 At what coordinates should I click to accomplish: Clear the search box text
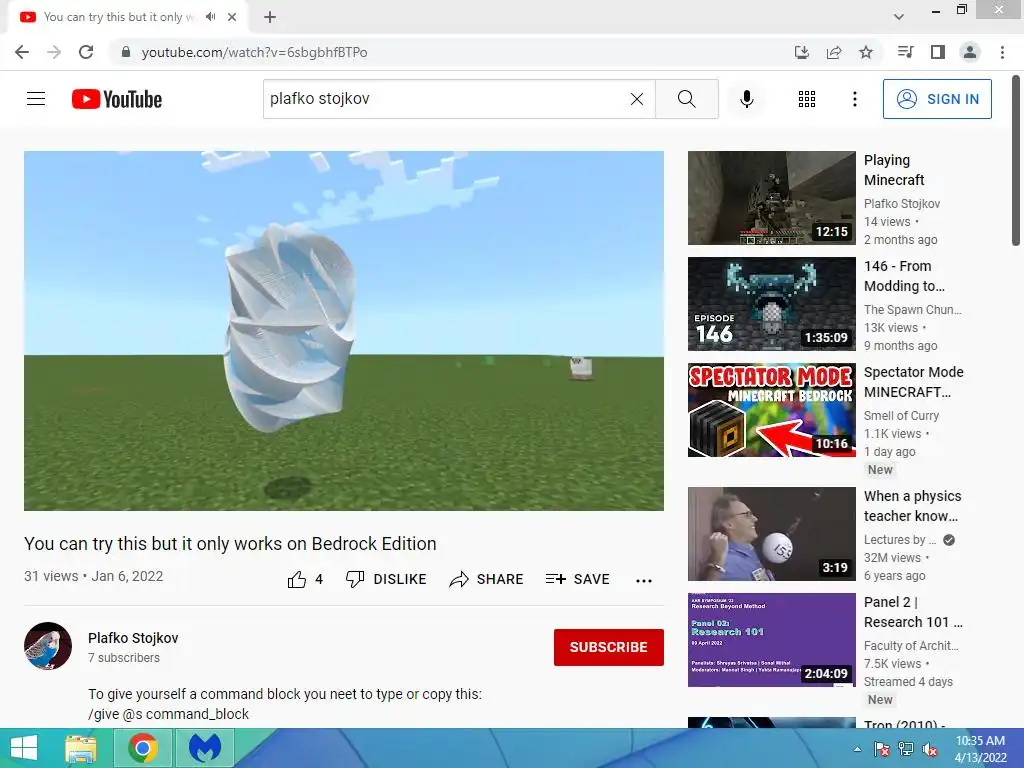pyautogui.click(x=637, y=99)
